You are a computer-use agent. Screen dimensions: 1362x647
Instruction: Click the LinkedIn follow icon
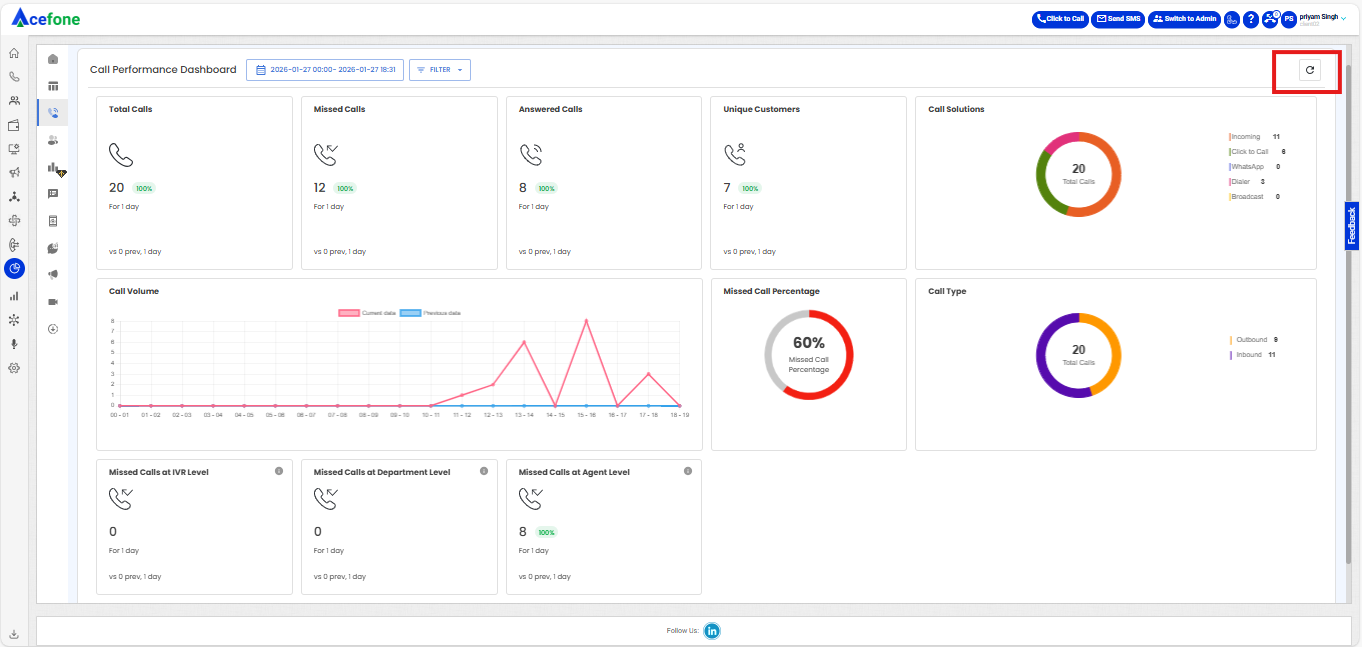(x=712, y=631)
